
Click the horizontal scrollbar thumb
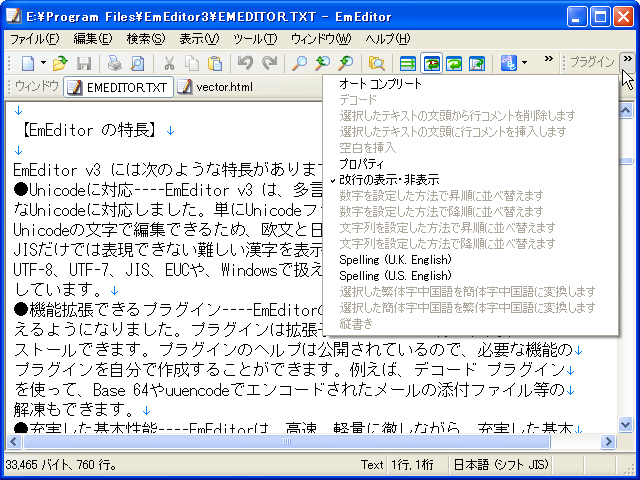coord(287,441)
